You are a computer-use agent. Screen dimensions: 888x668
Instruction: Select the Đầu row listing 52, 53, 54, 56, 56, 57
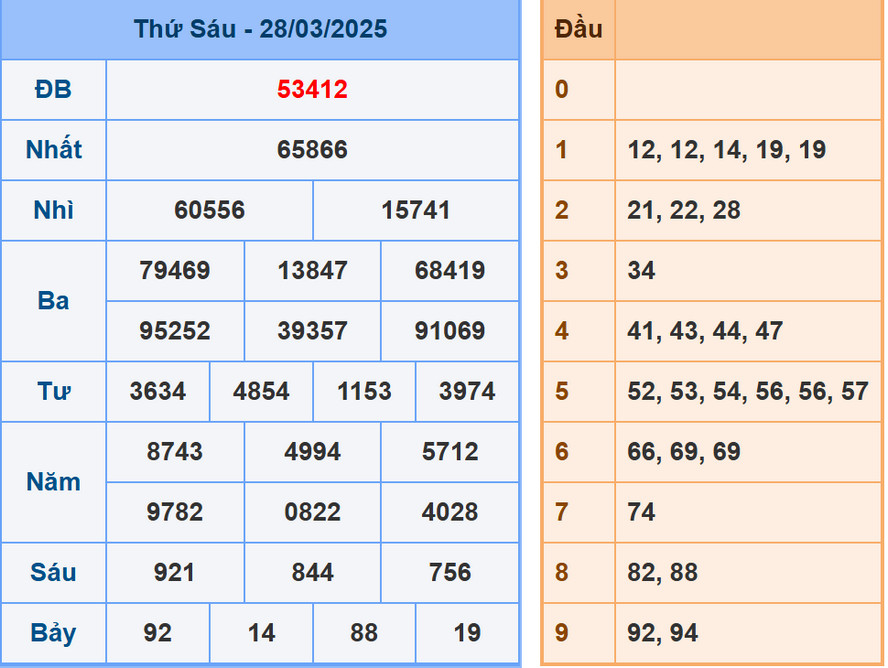pyautogui.click(x=747, y=392)
